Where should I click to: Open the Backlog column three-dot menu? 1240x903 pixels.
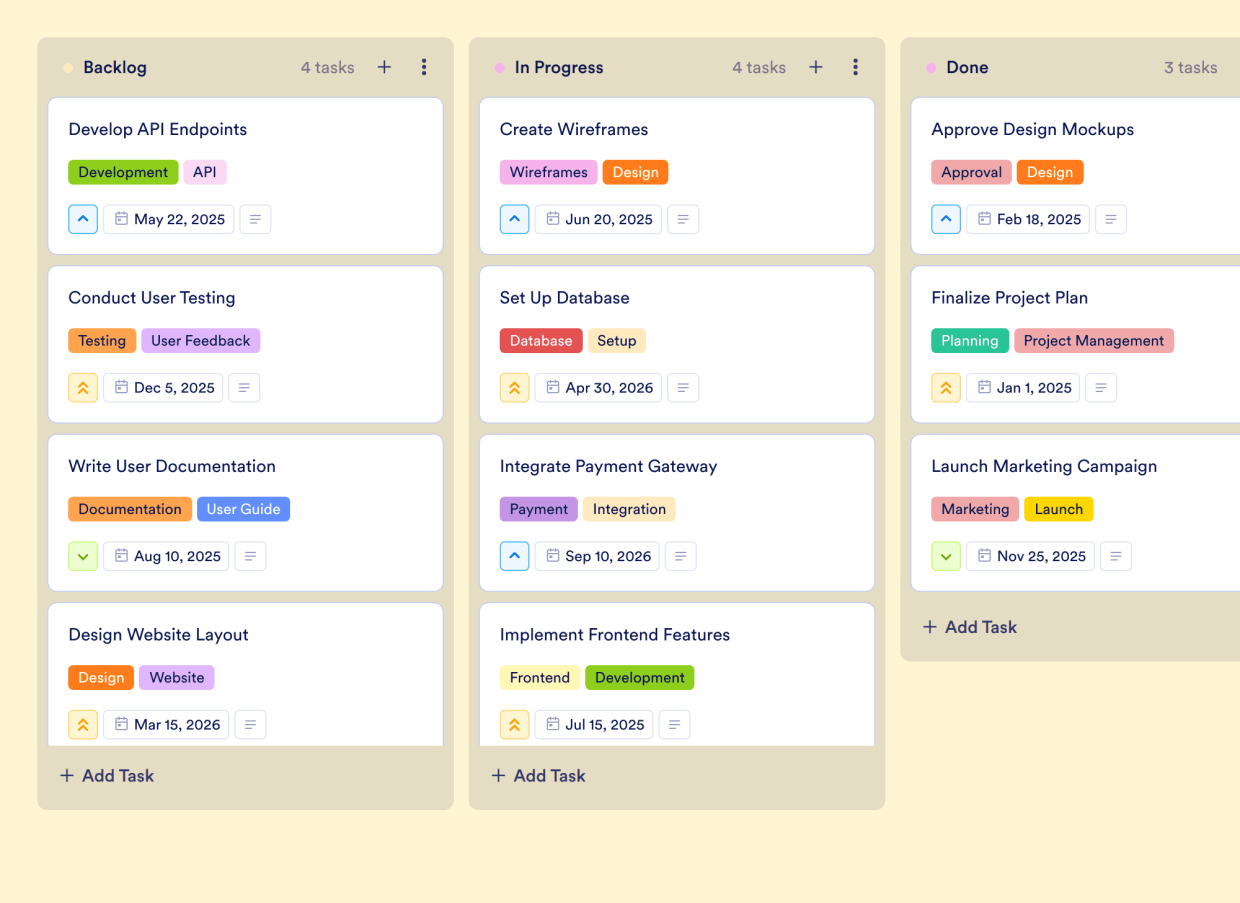[x=424, y=67]
